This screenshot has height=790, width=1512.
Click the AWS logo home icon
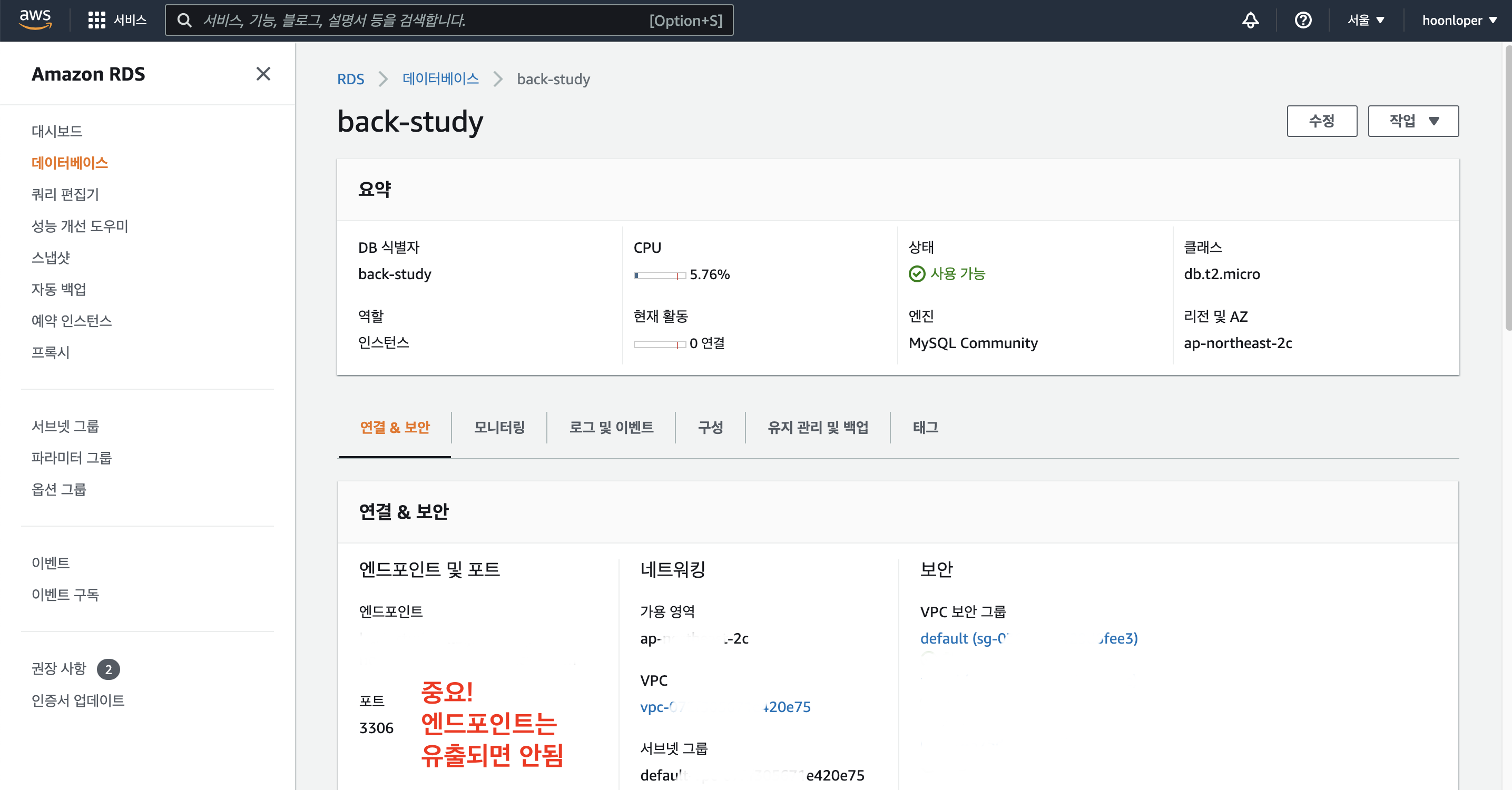35,19
